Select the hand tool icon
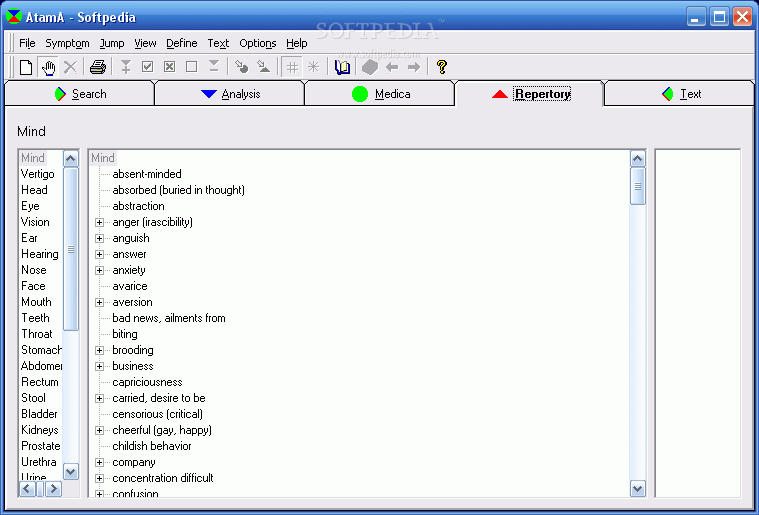759x515 pixels. click(48, 67)
